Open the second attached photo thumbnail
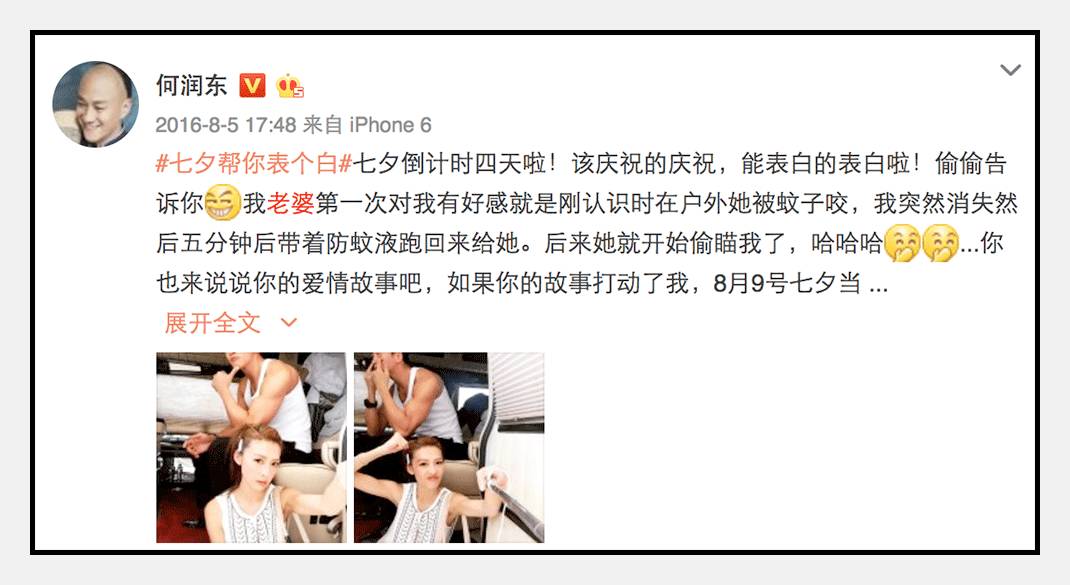The height and width of the screenshot is (585, 1070). (449, 447)
